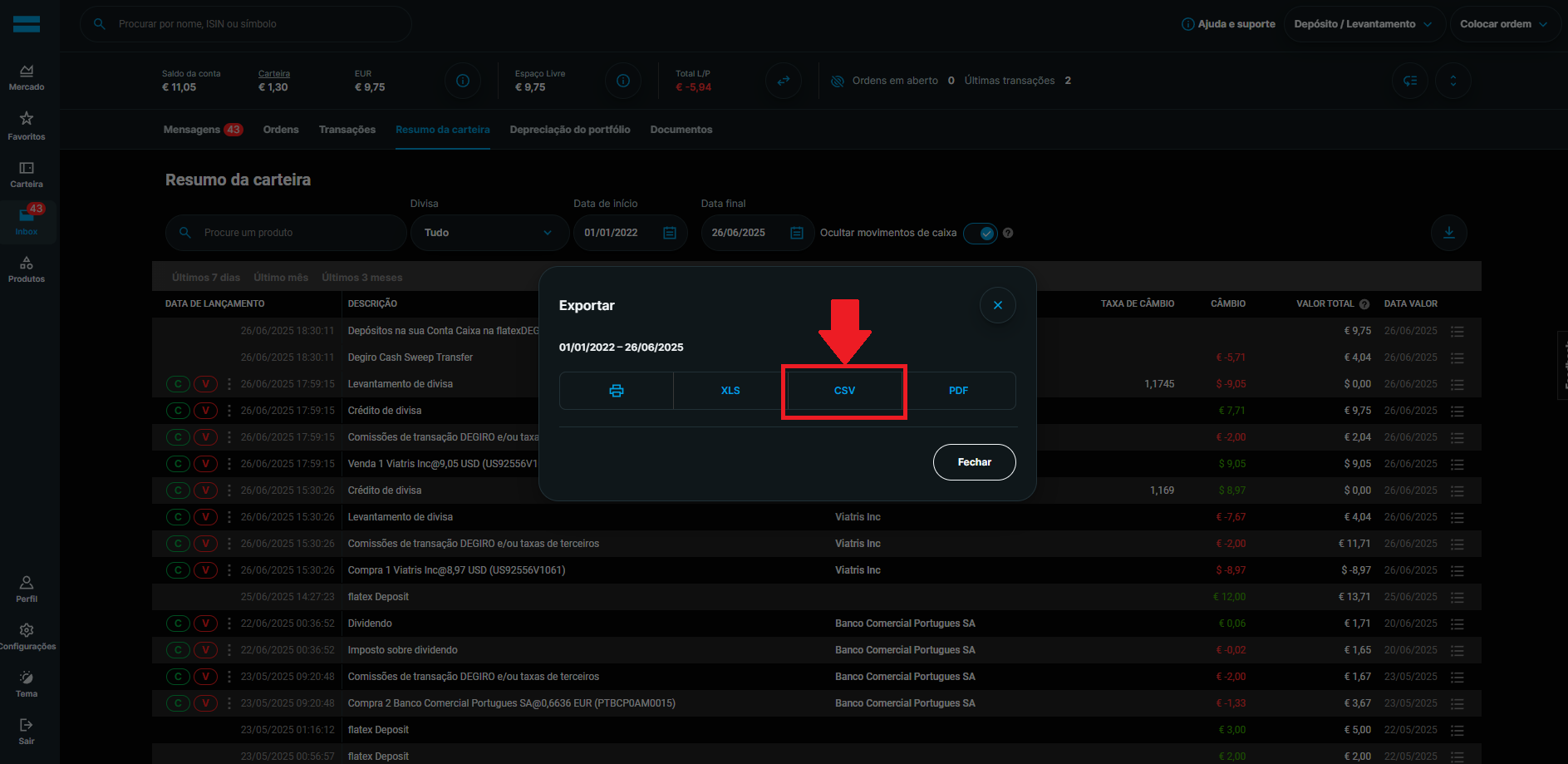Click the Carteira link in balance bar

click(274, 74)
